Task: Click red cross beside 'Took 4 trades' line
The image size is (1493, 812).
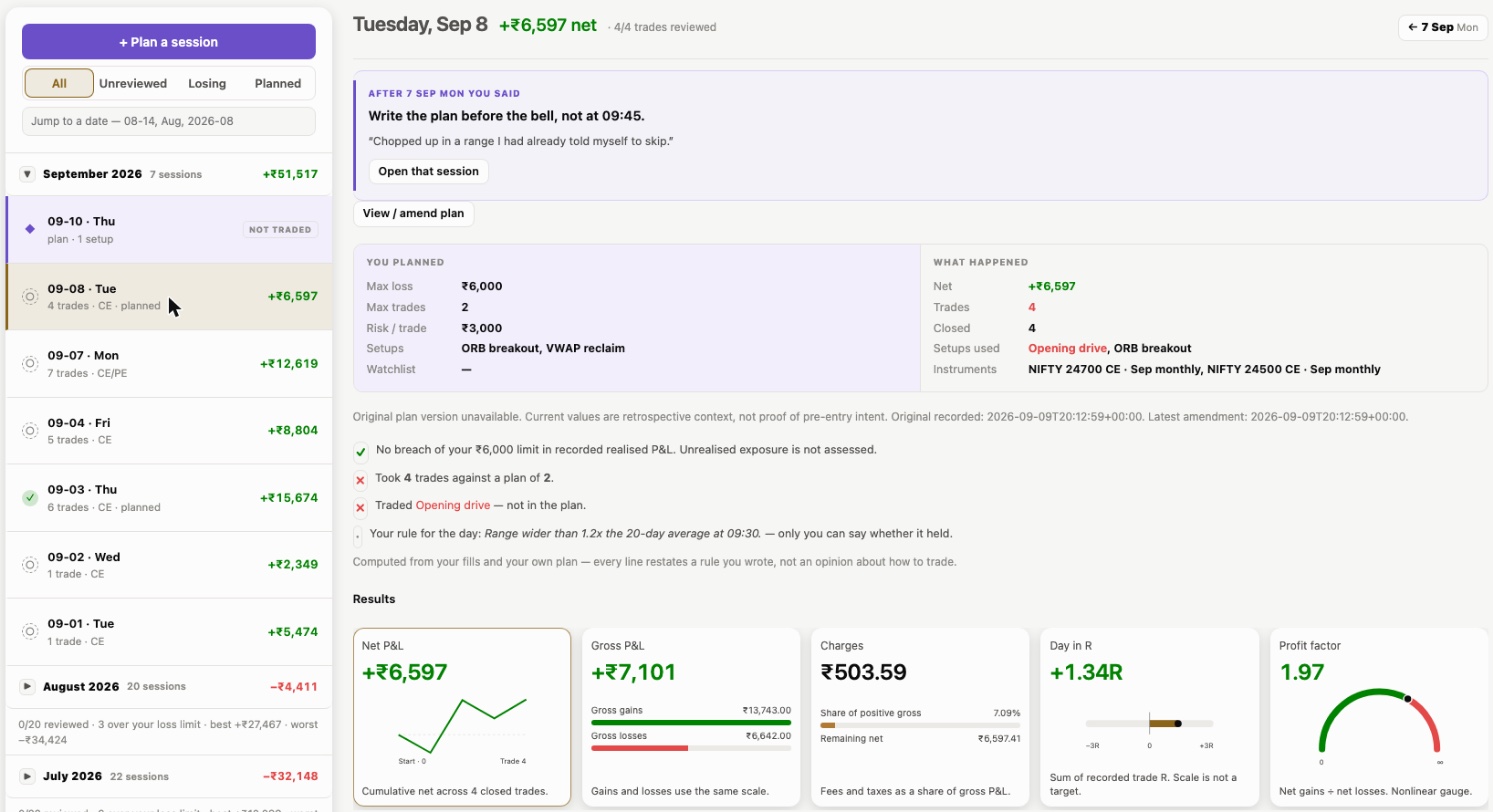Action: click(x=361, y=479)
